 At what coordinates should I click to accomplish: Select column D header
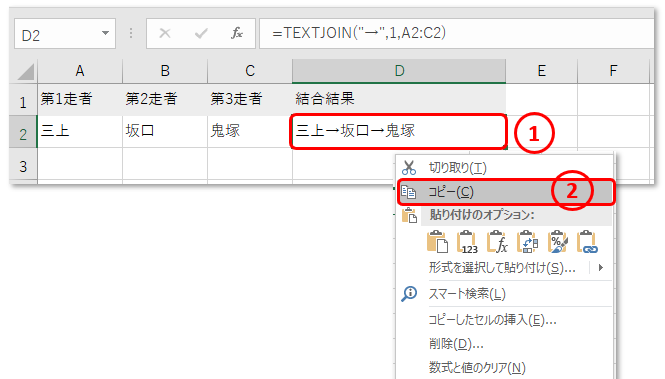pos(399,71)
